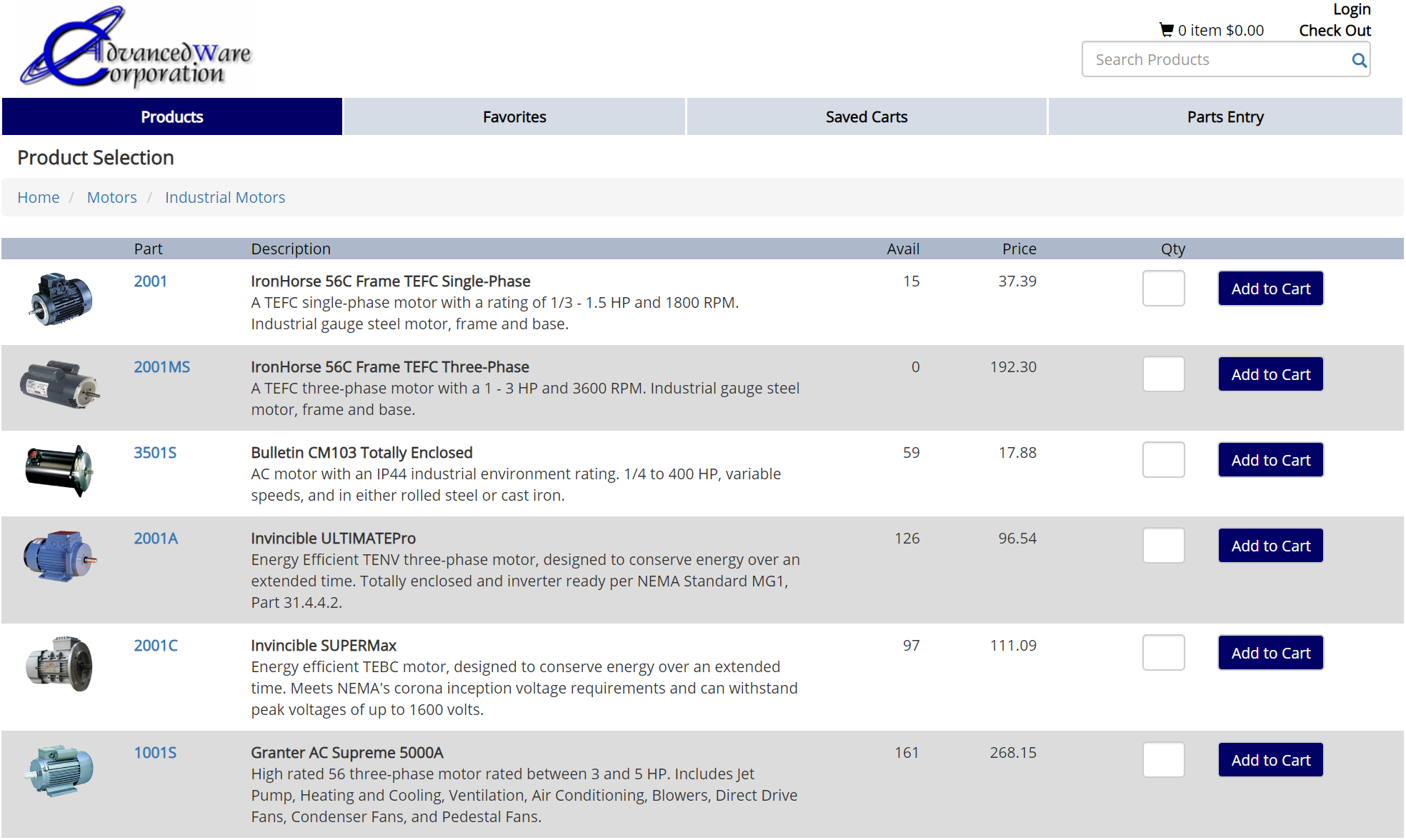Open the shopping cart icon
This screenshot has height=840, width=1406.
coord(1167,30)
